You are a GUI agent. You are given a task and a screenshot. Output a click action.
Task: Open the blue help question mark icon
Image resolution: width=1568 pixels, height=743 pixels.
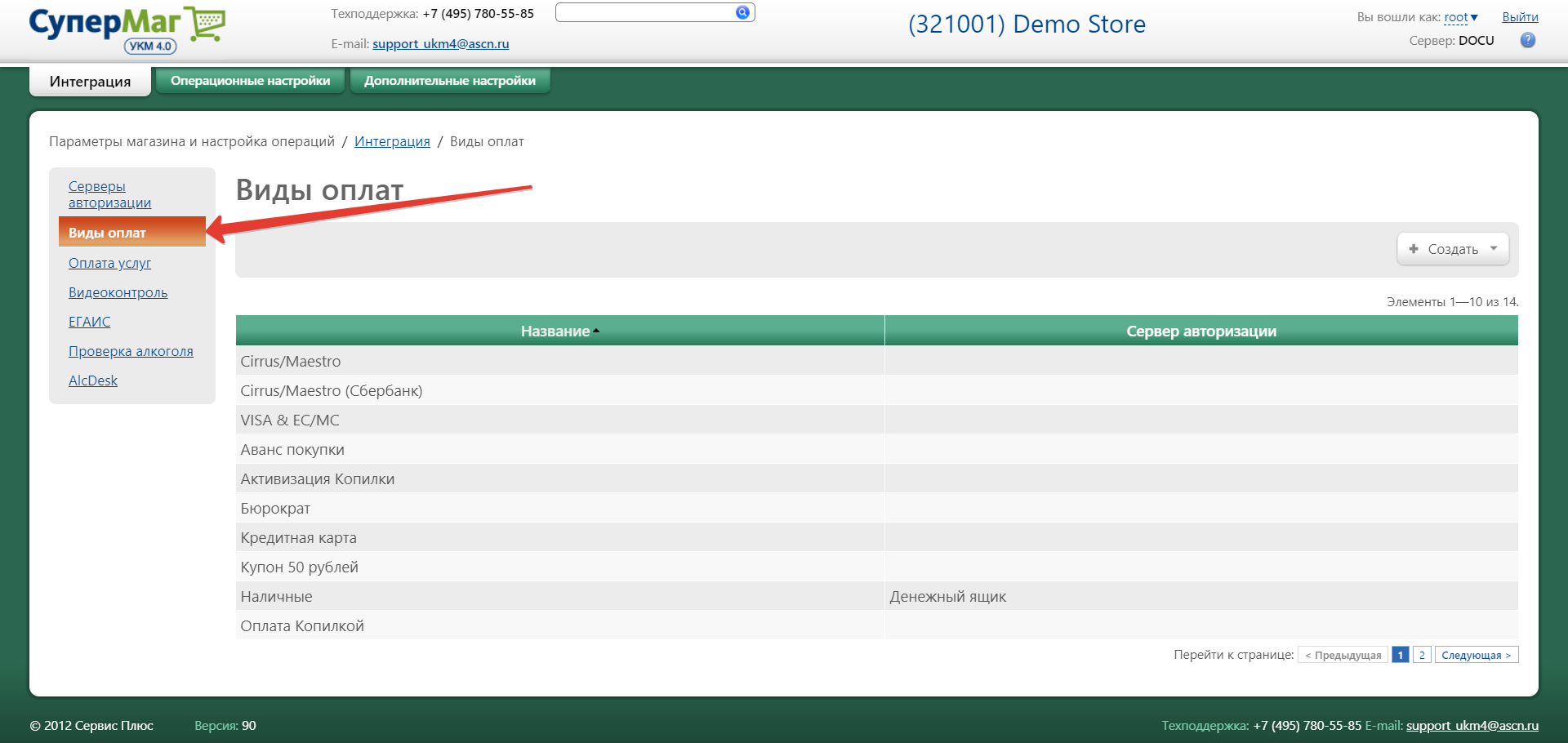click(1527, 40)
